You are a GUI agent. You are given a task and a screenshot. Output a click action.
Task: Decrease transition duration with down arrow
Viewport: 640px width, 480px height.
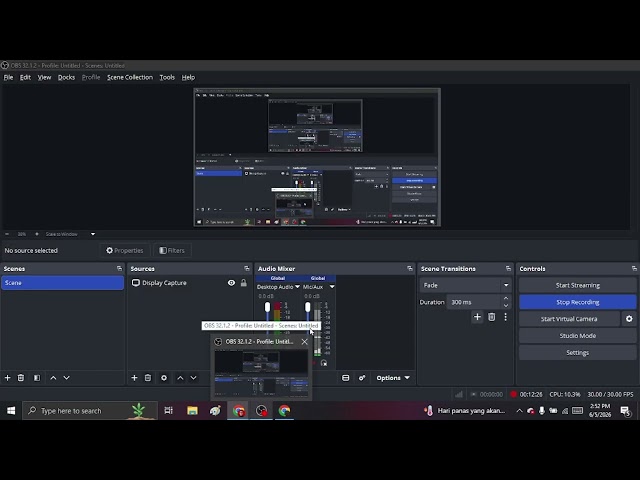point(506,306)
